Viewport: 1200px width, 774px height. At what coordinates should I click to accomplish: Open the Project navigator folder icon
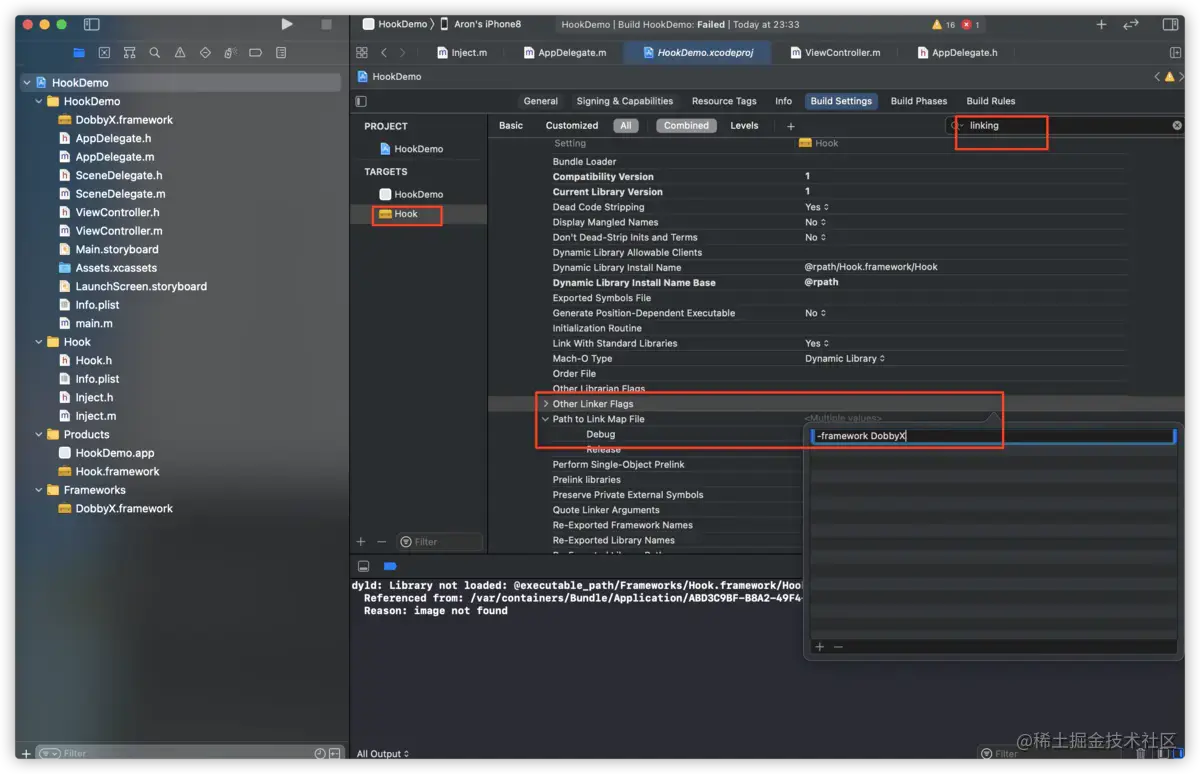click(x=79, y=53)
